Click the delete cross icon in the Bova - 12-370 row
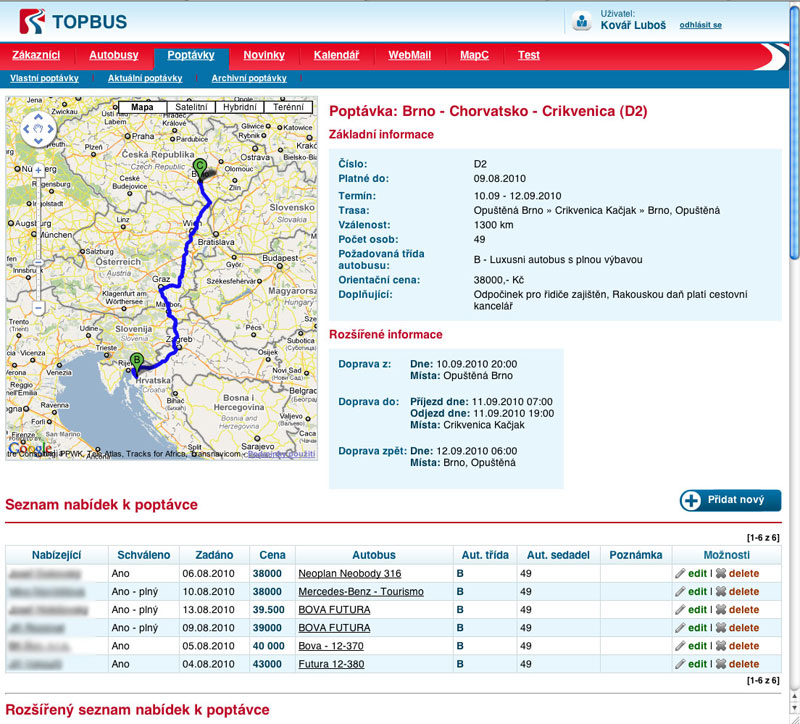800x724 pixels. pyautogui.click(x=720, y=646)
